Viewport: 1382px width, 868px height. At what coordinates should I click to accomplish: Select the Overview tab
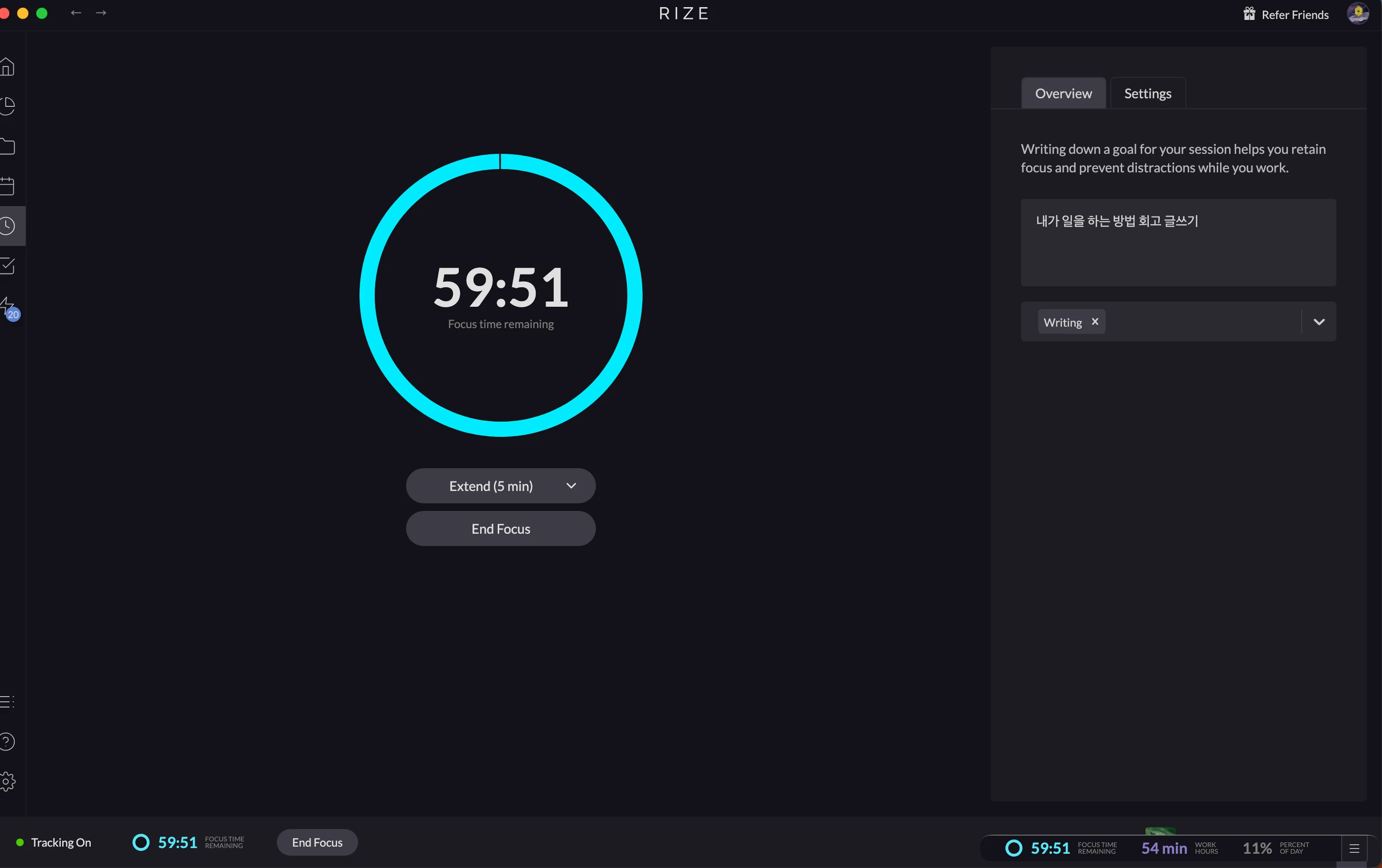click(1063, 94)
